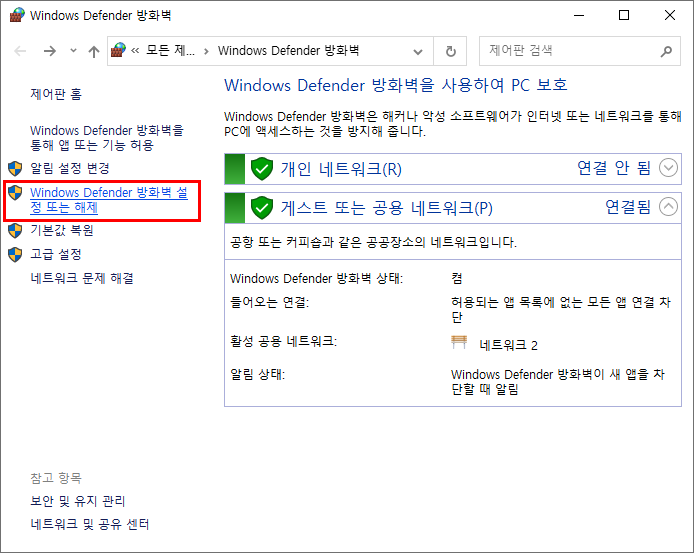Click the 네트워크 2 bench icon
694x553 pixels.
pos(460,344)
